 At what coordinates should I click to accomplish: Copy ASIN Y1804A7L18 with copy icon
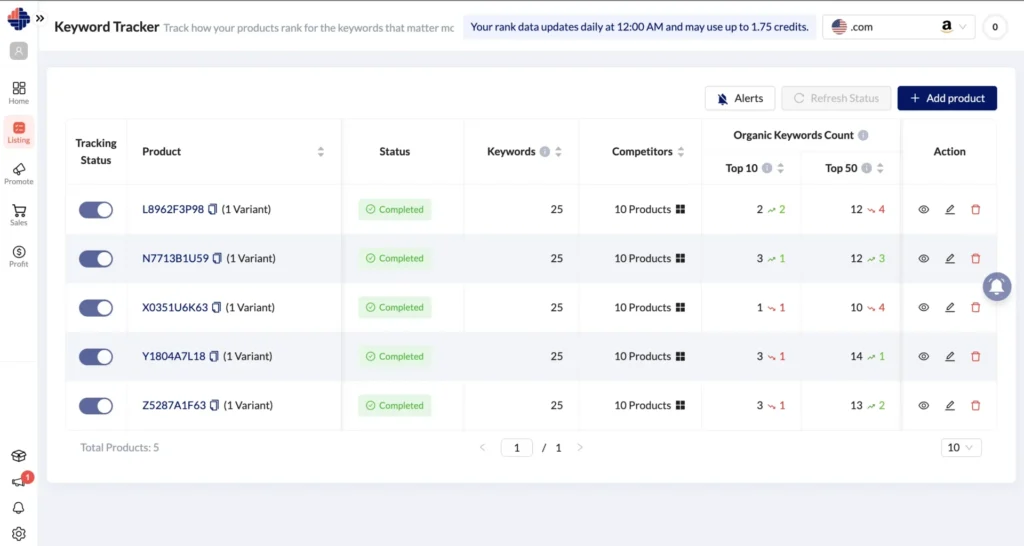[214, 356]
